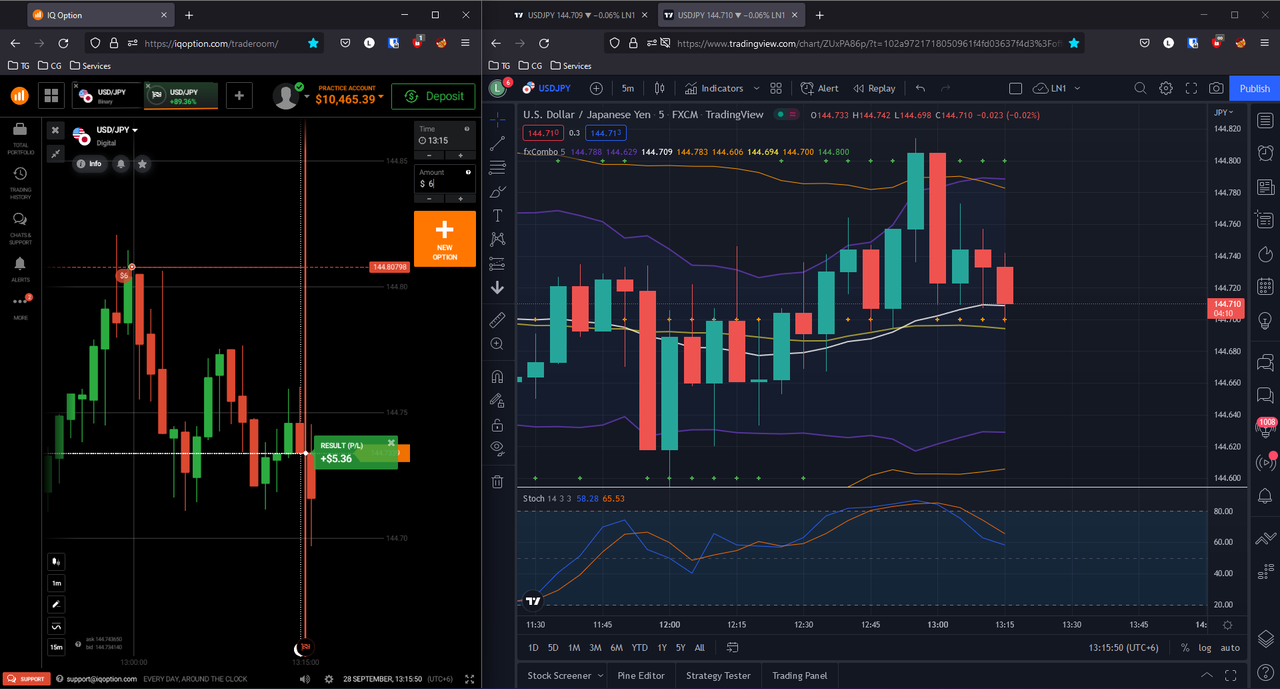The image size is (1280, 689).
Task: Open the 1m candle interval selector
Action: pos(57,583)
